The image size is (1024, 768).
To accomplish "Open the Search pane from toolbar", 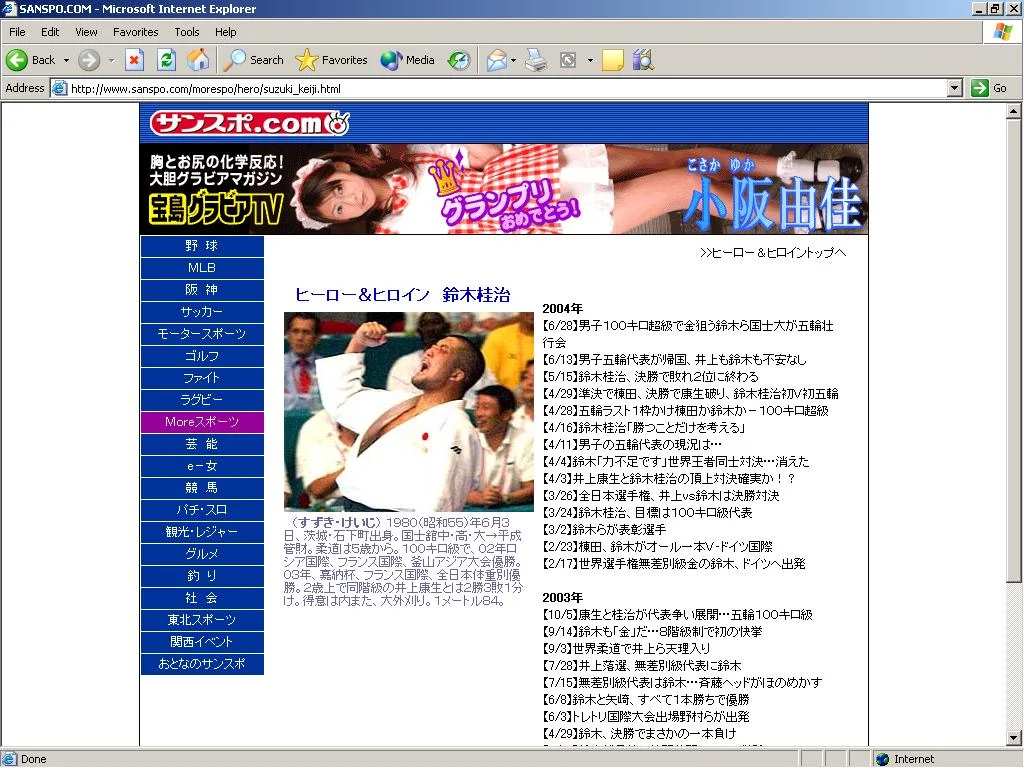I will pyautogui.click(x=254, y=60).
